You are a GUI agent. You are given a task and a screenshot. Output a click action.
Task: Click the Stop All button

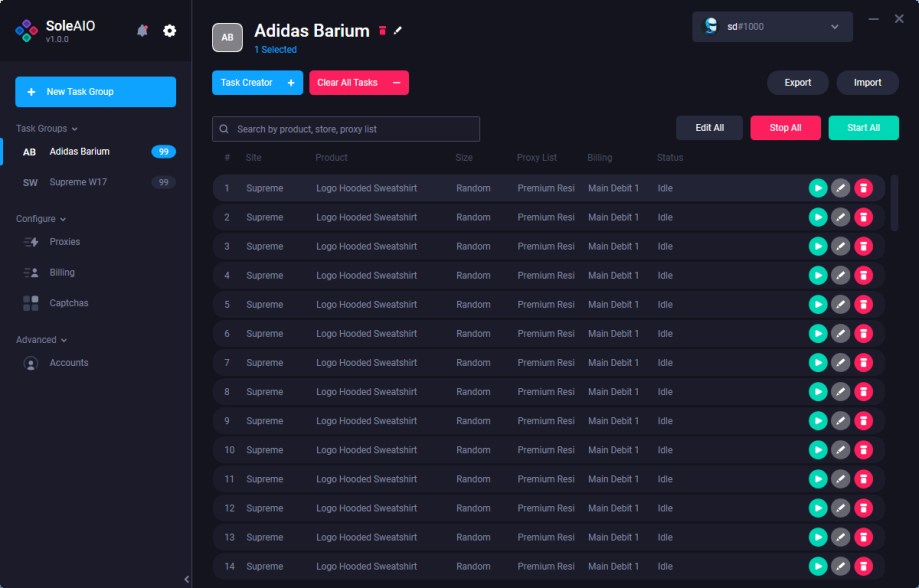click(785, 128)
